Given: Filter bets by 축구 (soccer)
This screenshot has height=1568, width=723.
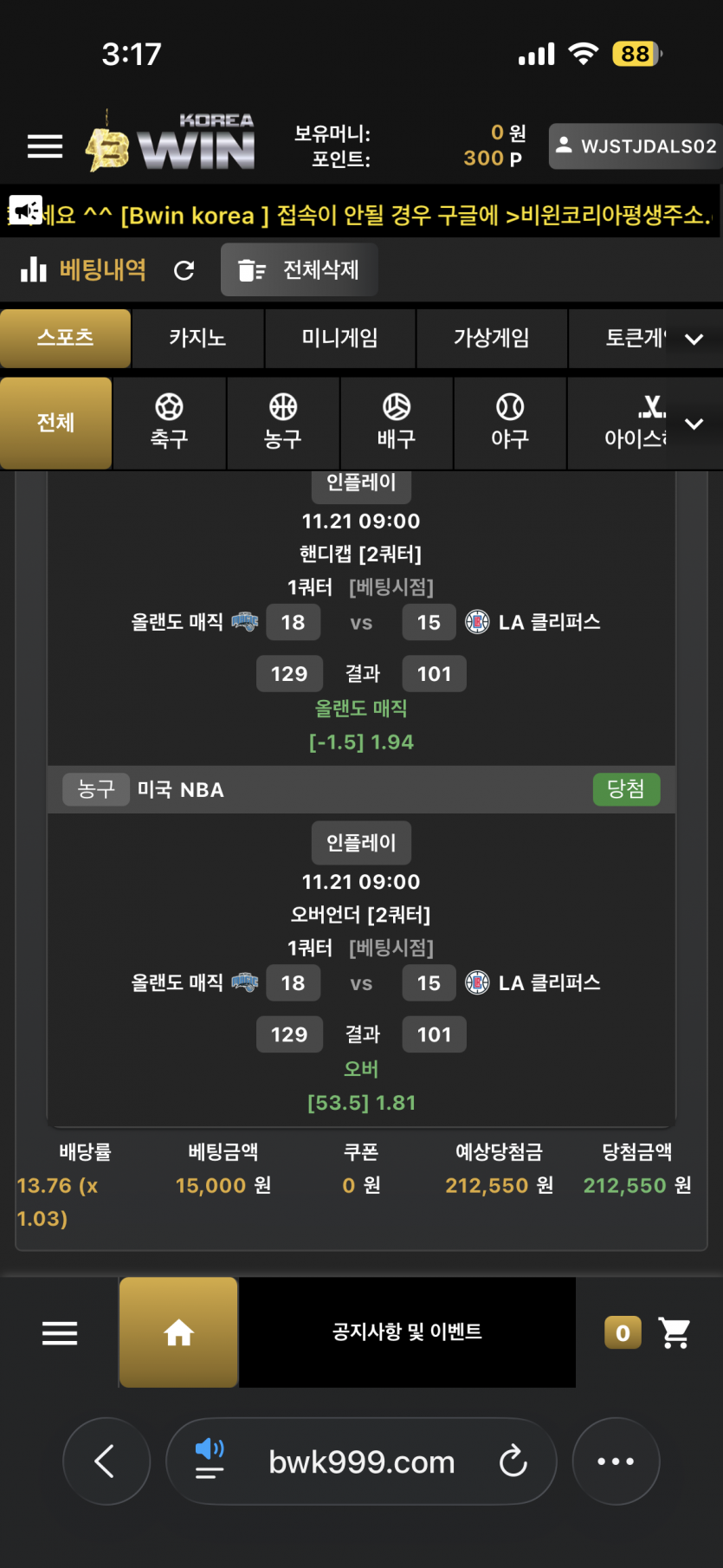Looking at the screenshot, I should pyautogui.click(x=169, y=423).
